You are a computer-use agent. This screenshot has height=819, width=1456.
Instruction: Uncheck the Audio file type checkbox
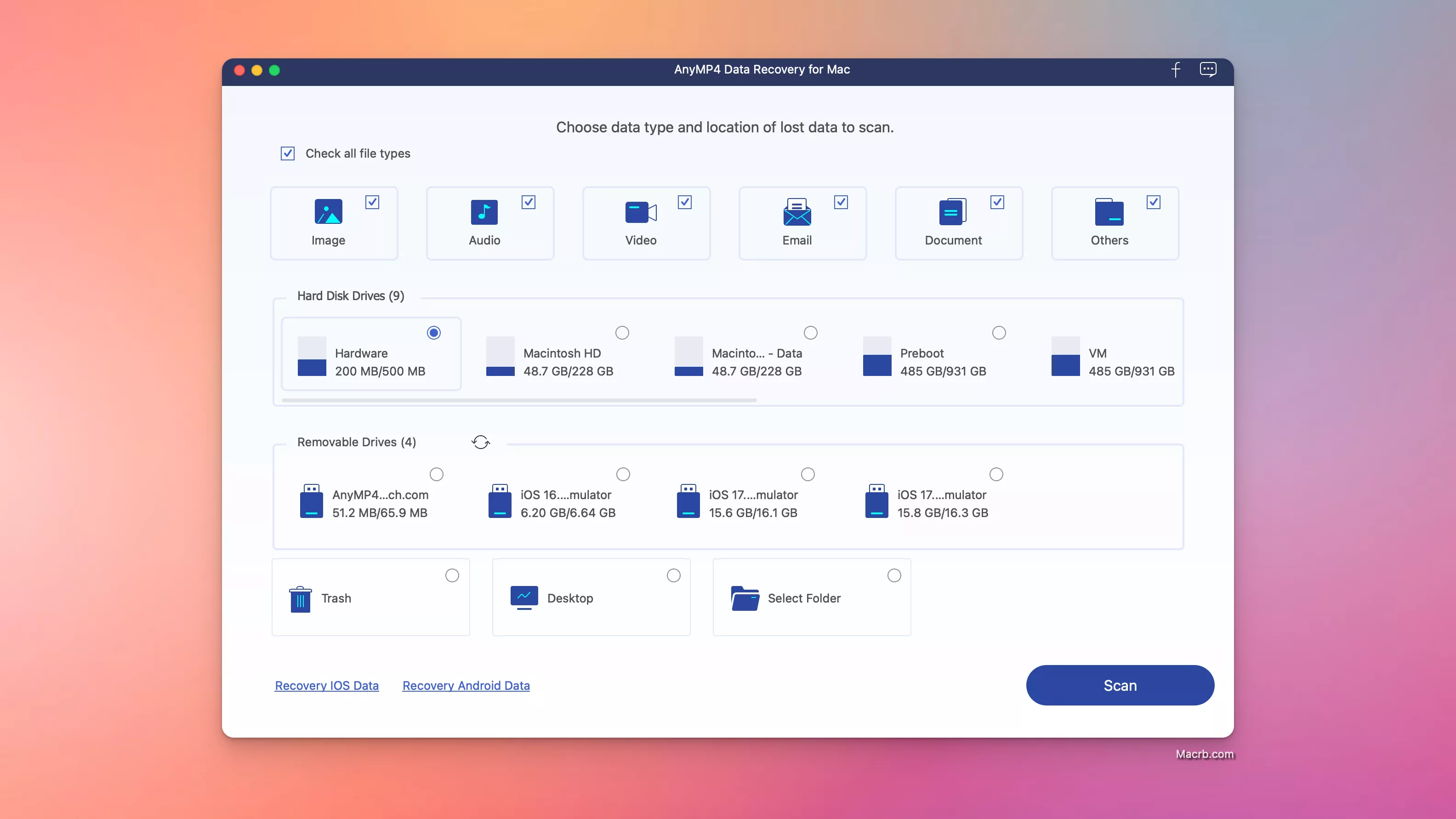529,202
